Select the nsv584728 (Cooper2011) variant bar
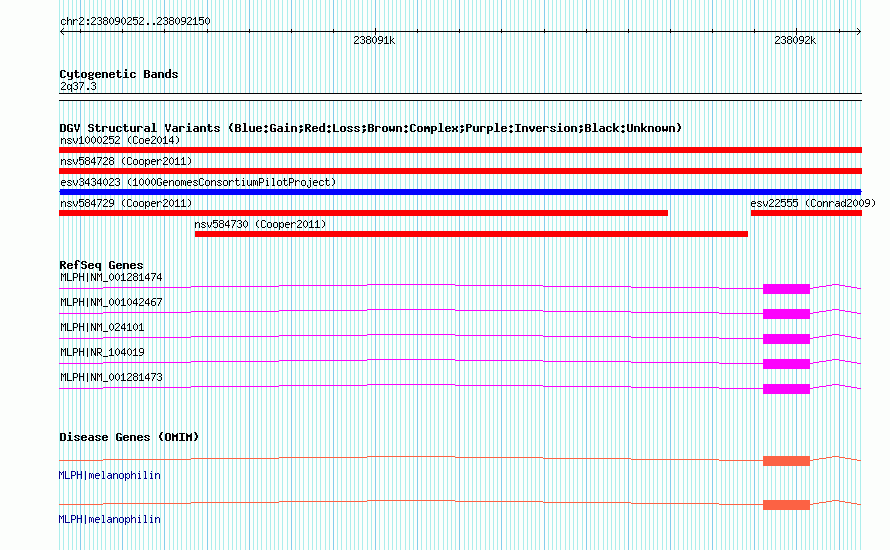 (460, 171)
